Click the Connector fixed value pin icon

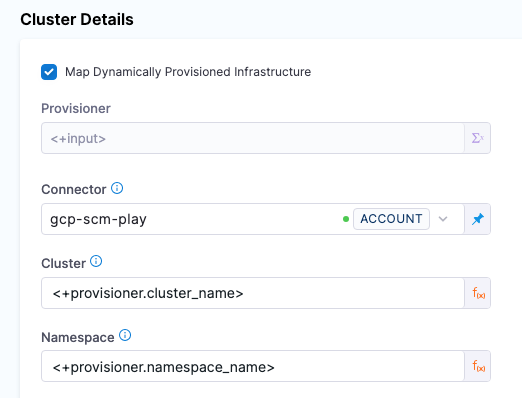[x=477, y=219]
